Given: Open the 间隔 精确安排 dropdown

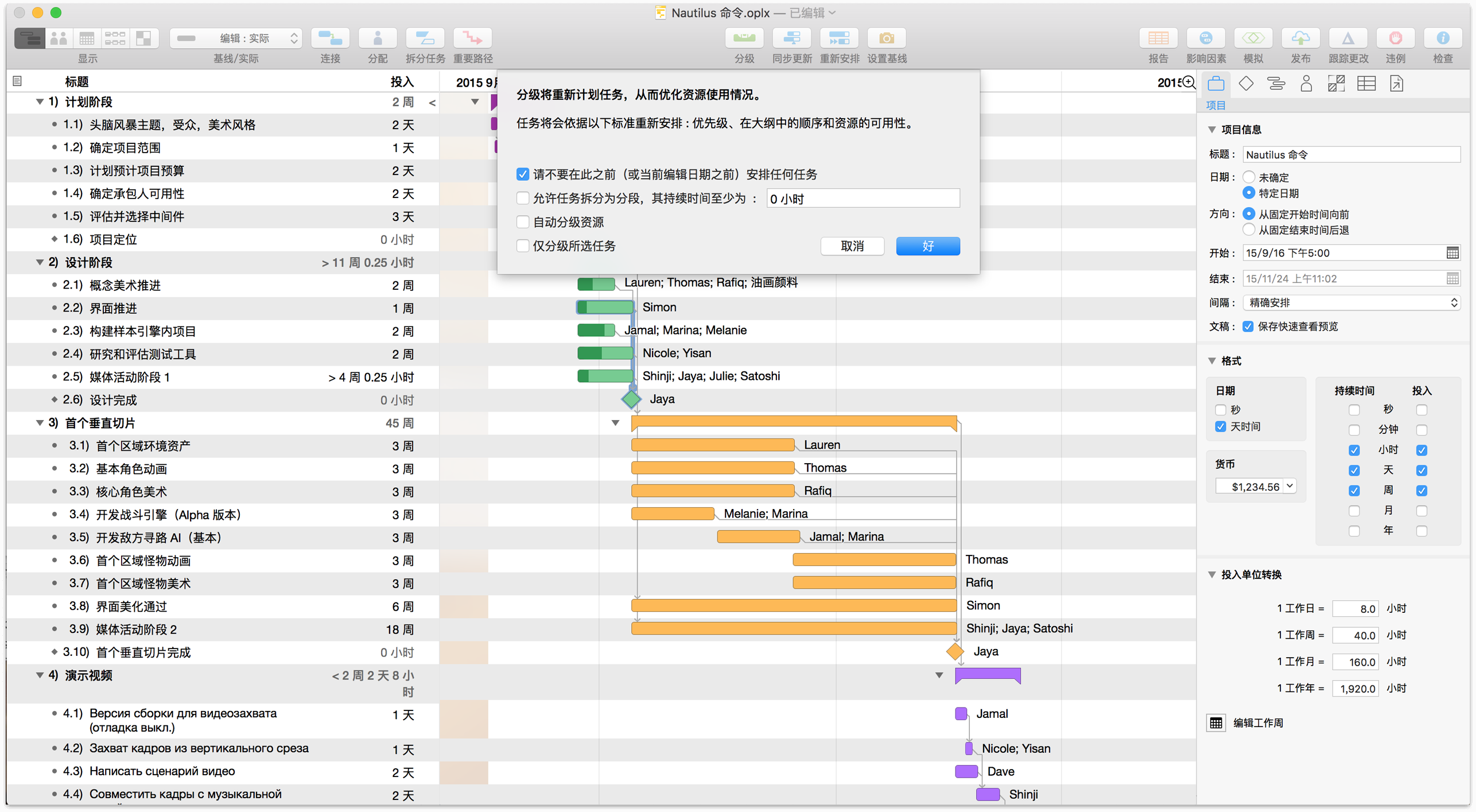Looking at the screenshot, I should tap(1351, 302).
